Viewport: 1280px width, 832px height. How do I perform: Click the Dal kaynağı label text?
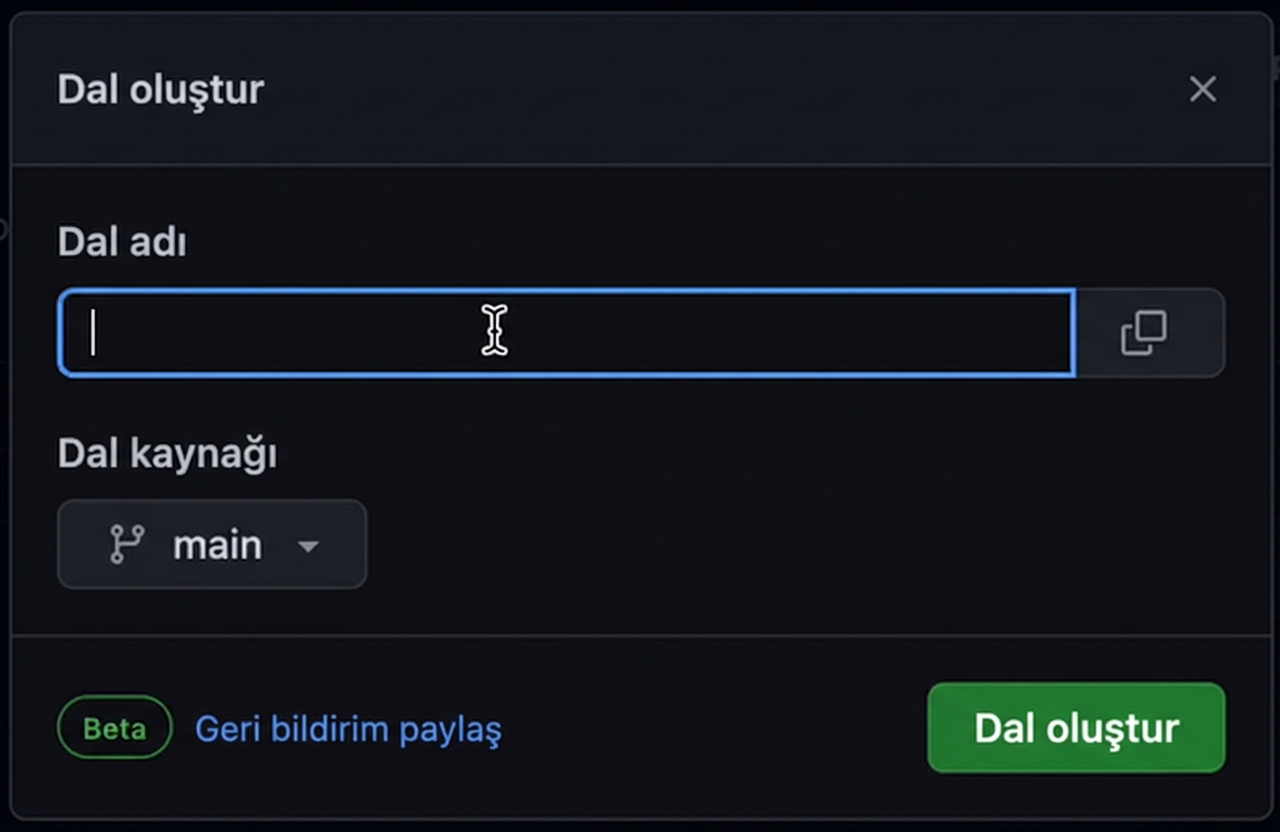(x=166, y=453)
